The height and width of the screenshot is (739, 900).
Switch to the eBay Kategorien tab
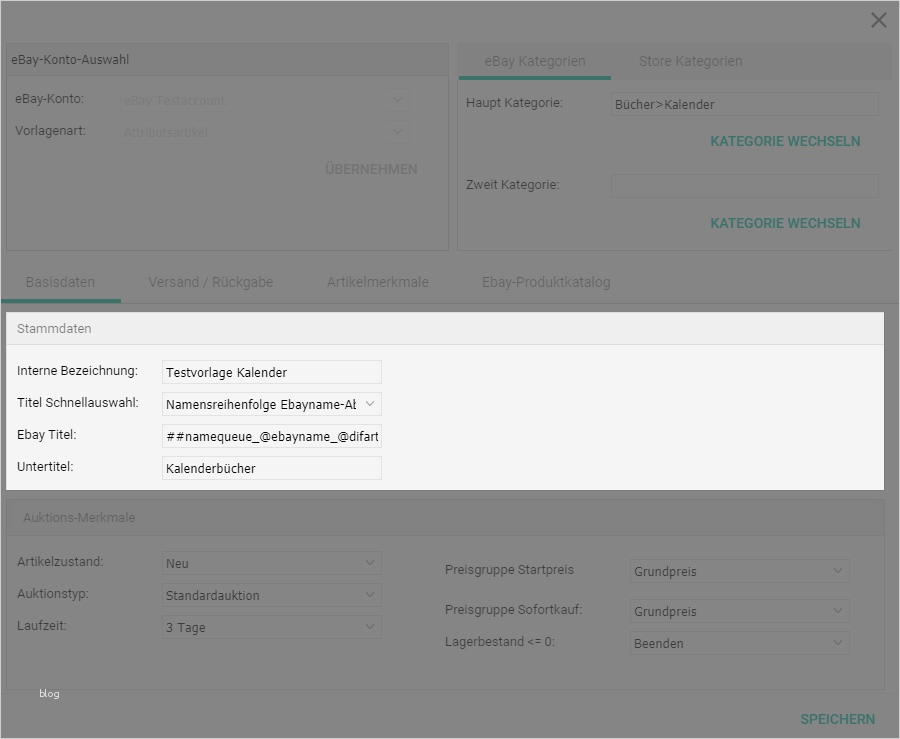pyautogui.click(x=534, y=61)
